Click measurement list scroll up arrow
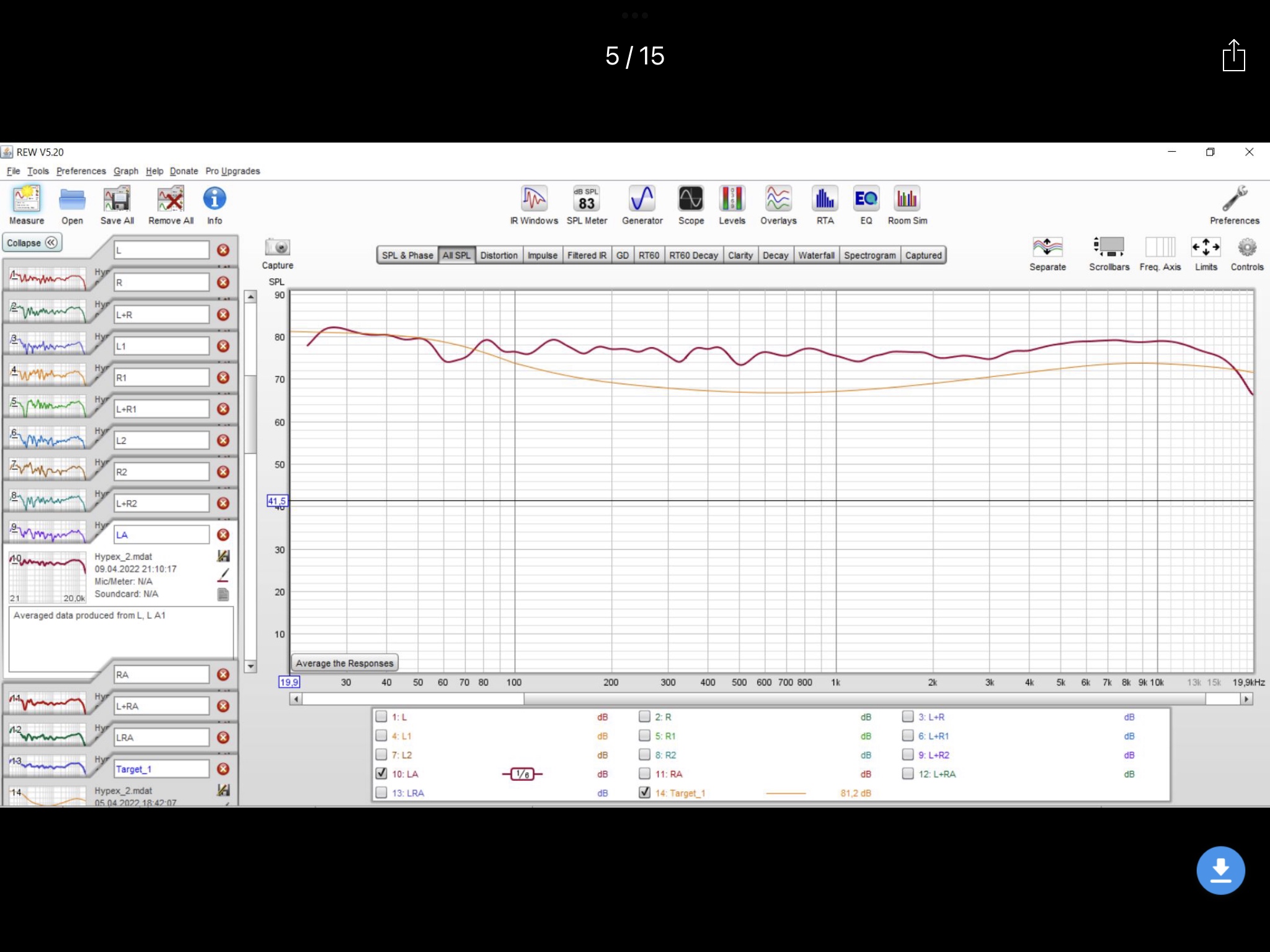The width and height of the screenshot is (1270, 952). pos(251,297)
